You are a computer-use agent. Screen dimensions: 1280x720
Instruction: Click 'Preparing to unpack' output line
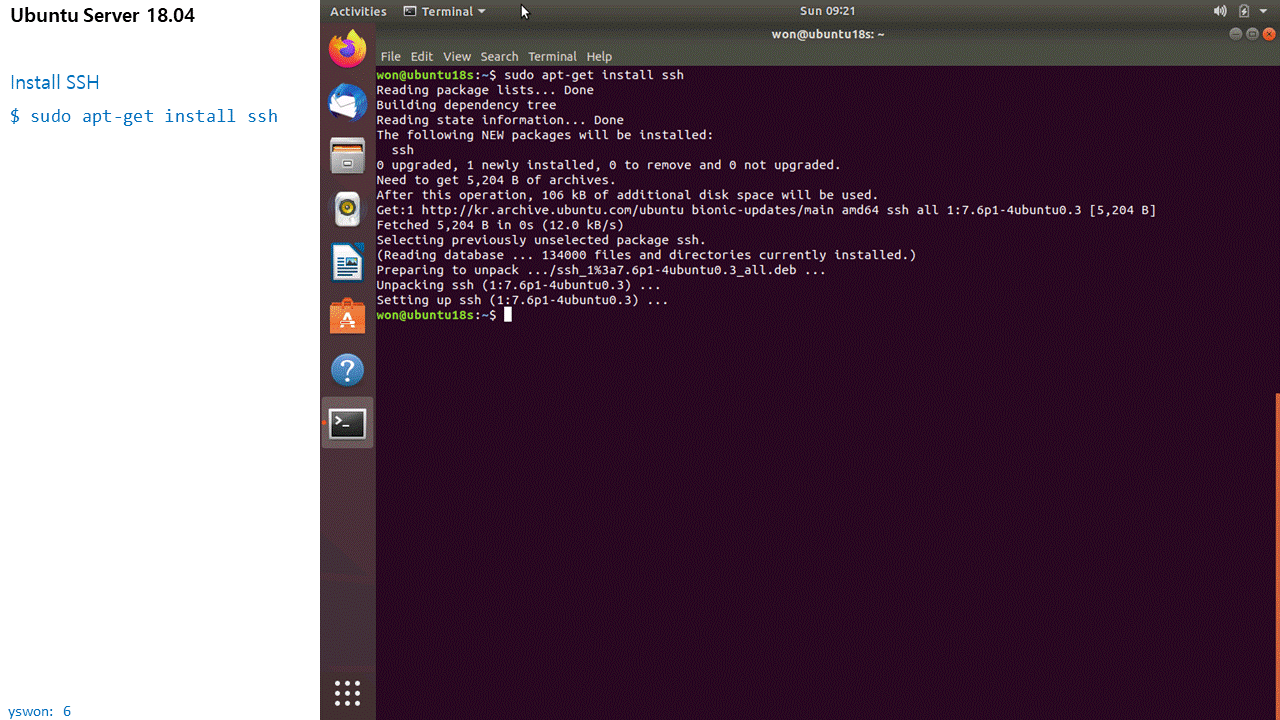tap(601, 270)
